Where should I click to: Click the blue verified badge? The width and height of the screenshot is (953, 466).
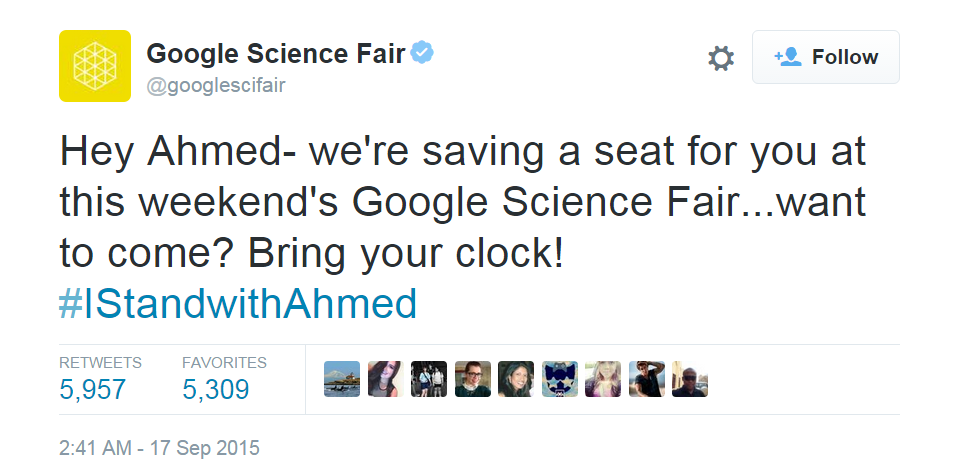(x=422, y=53)
